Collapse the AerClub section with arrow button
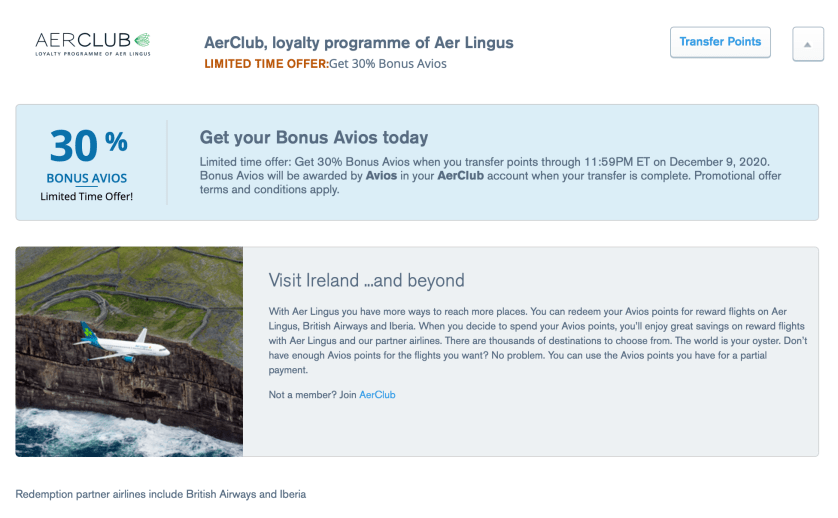The image size is (838, 518). coord(807,44)
